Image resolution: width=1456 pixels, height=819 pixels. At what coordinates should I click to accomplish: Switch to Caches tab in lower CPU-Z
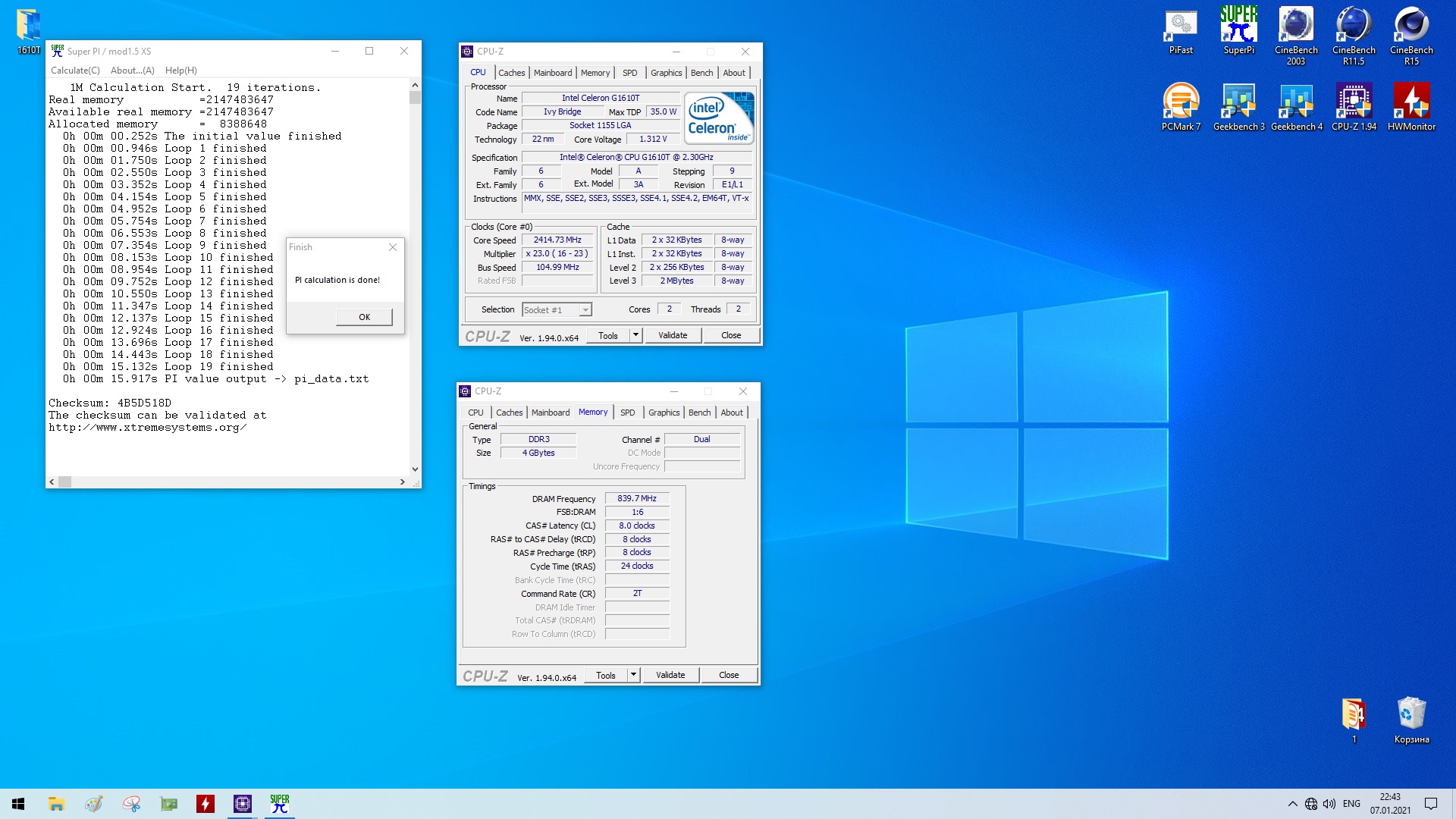(509, 413)
